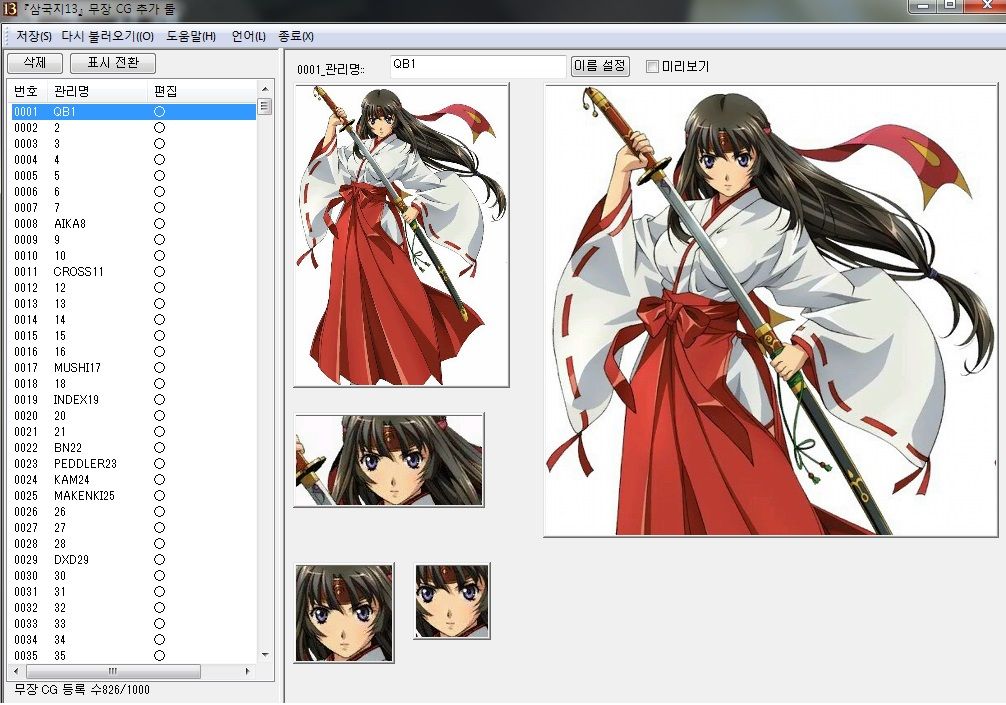This screenshot has height=705, width=1006.
Task: Enable the 미리보기 checkbox
Action: [652, 66]
